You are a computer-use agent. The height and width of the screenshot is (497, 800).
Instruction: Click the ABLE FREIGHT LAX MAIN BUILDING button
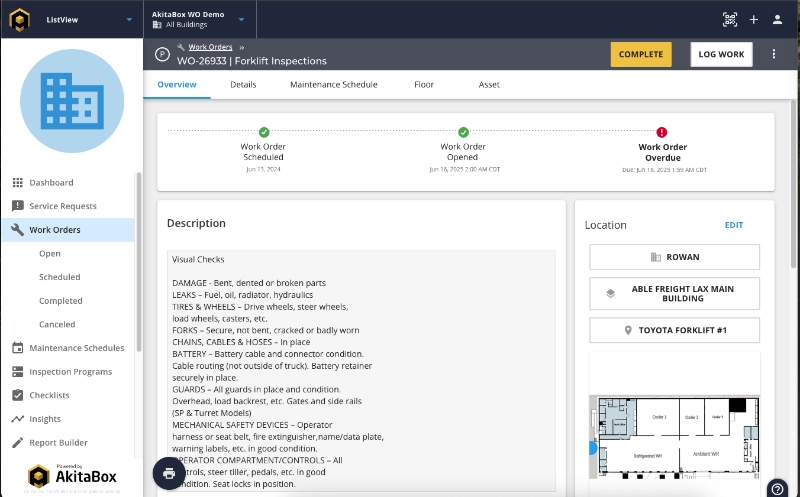click(x=674, y=293)
